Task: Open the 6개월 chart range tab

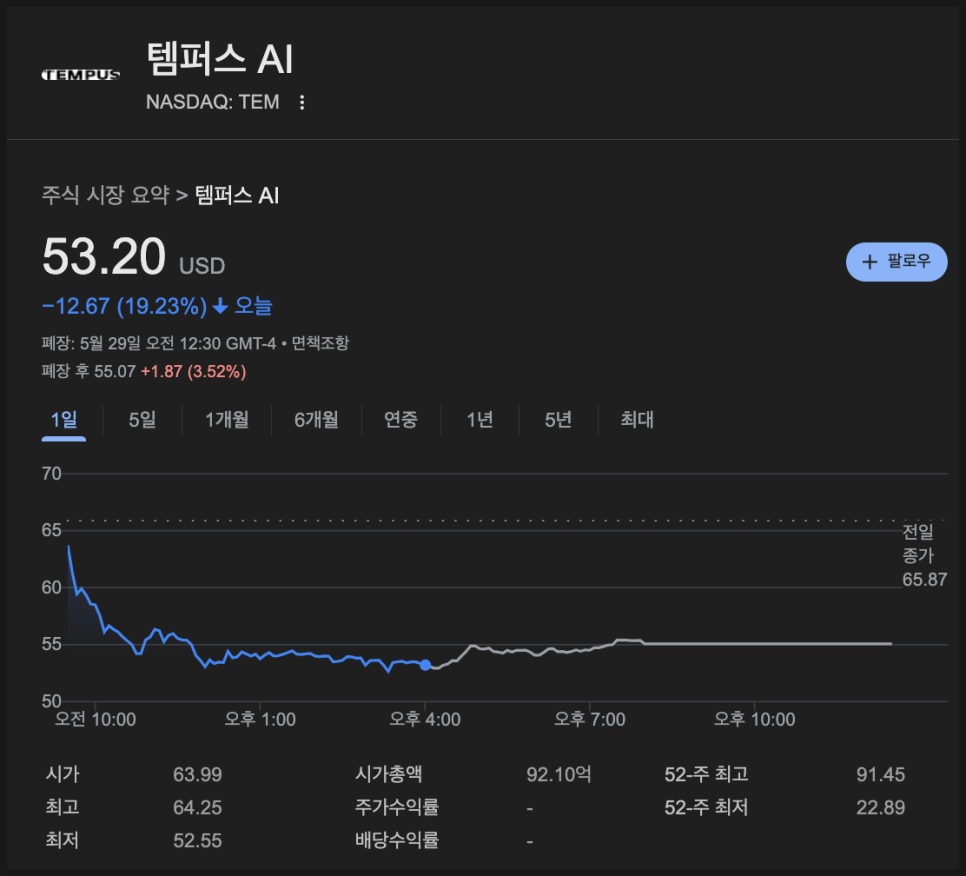Action: 317,420
